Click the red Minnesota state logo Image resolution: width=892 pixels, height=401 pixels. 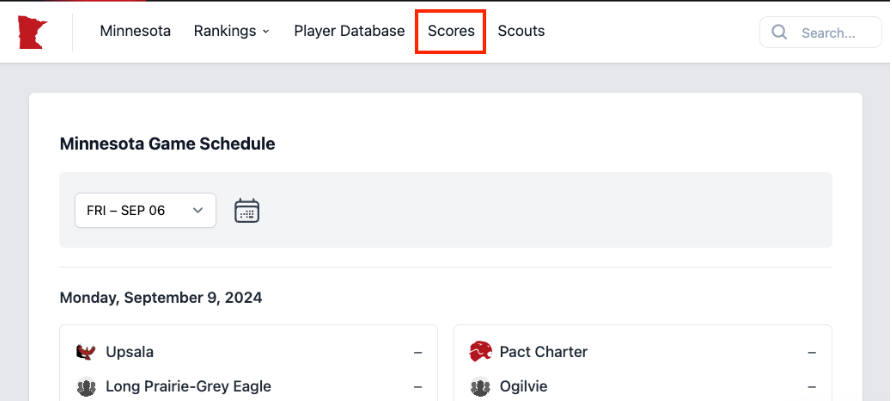coord(32,32)
